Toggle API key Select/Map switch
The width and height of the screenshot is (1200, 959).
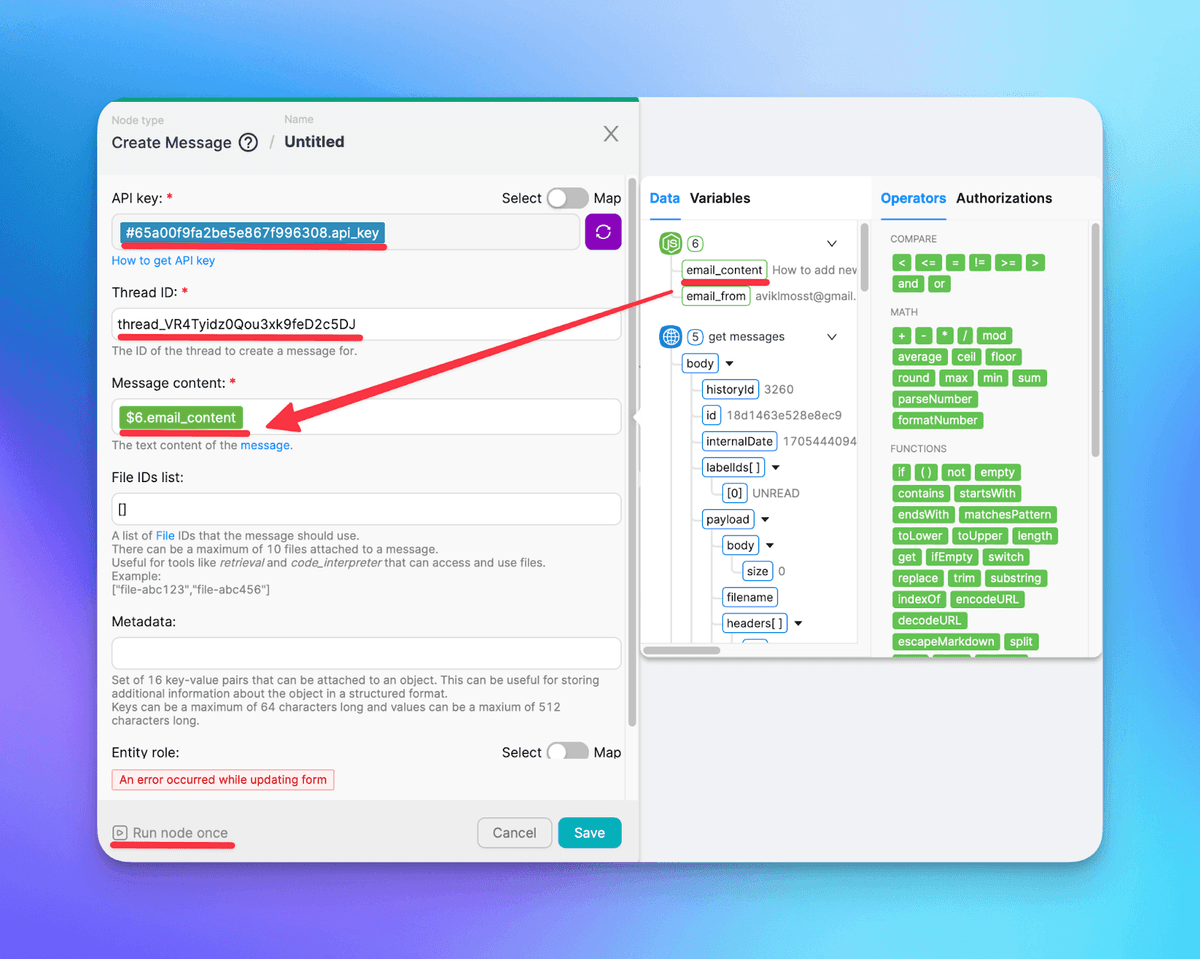point(567,198)
